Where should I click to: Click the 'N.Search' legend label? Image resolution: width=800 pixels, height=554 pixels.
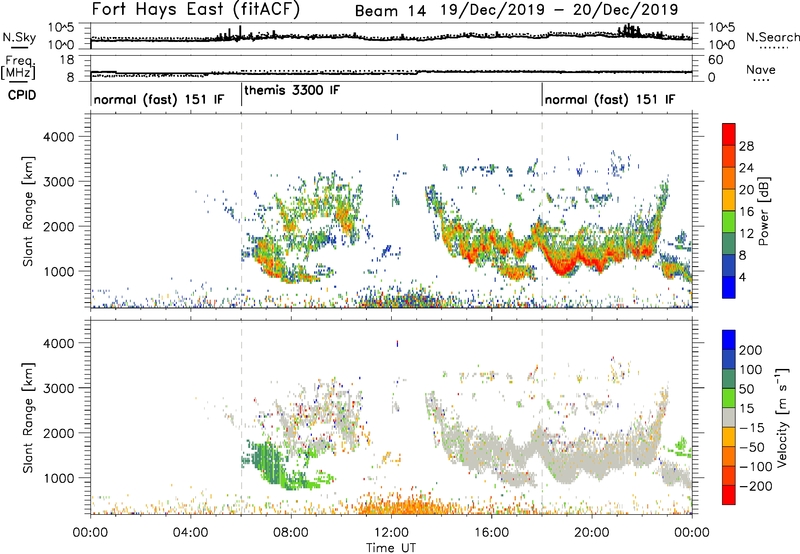pyautogui.click(x=772, y=37)
